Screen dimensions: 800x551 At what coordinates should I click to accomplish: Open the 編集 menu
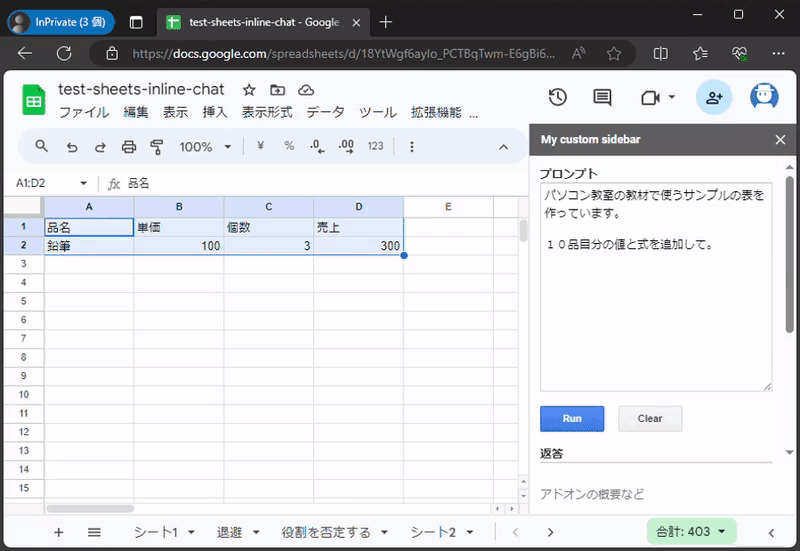coord(136,112)
